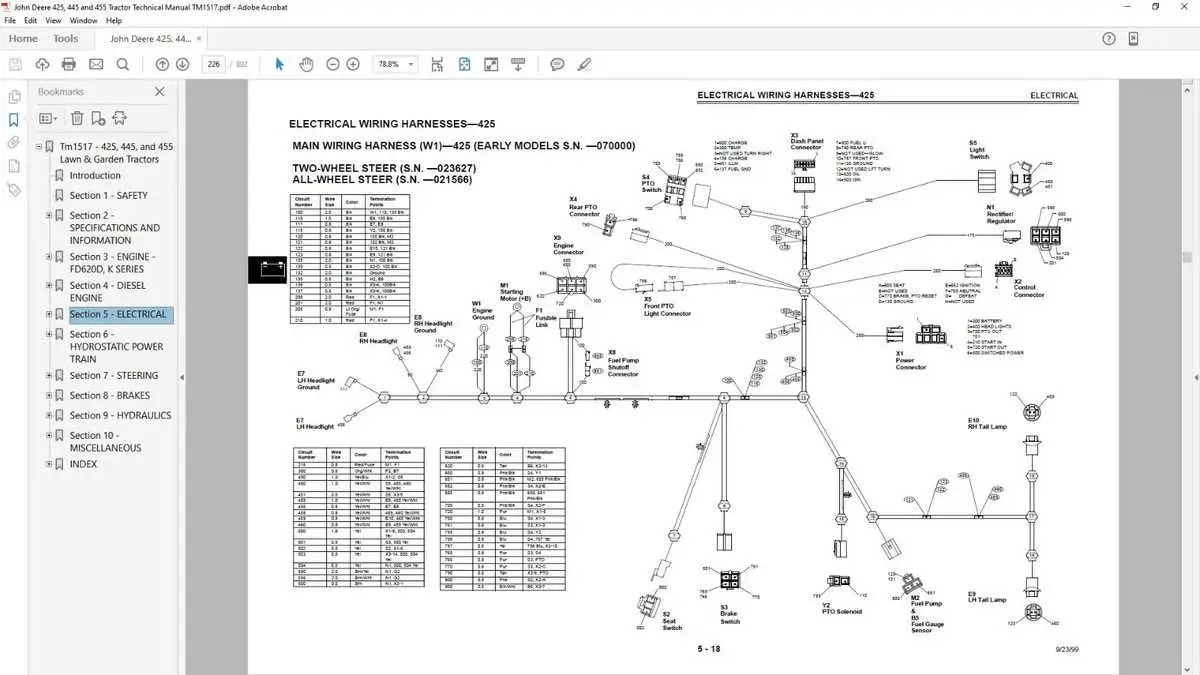Screen dimensions: 1200x675
Task: Select the John Deere 425 document tab
Action: pos(150,39)
